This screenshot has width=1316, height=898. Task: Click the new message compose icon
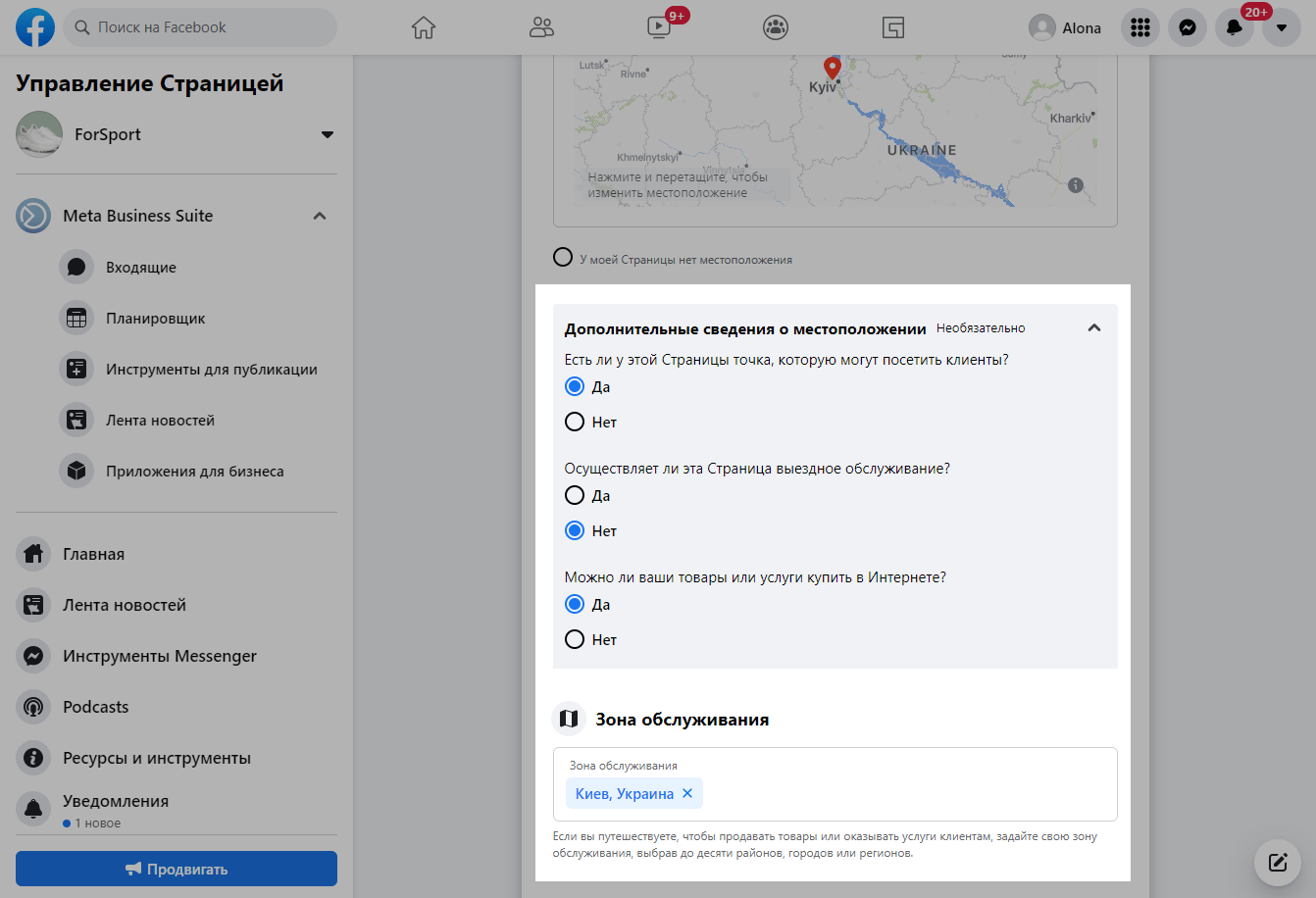pyautogui.click(x=1277, y=863)
